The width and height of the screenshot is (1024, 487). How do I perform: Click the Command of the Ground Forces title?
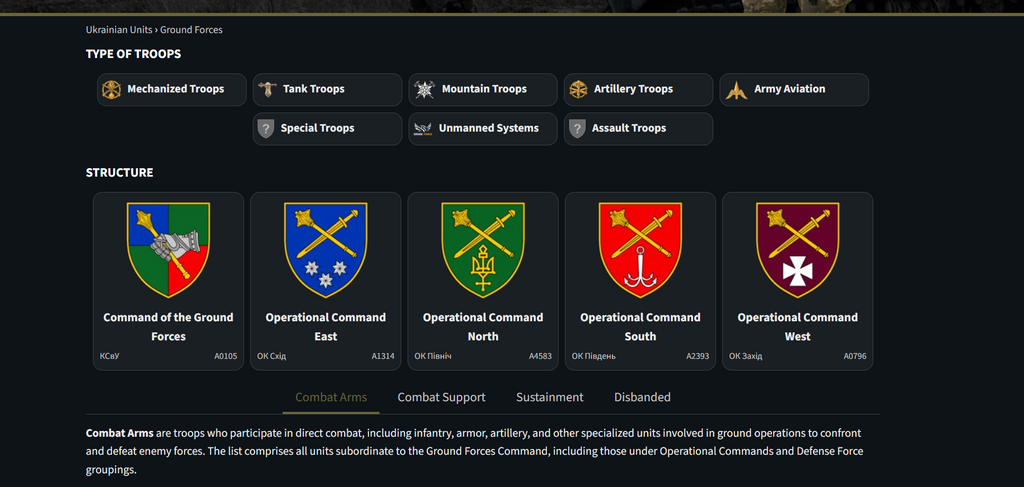coord(168,327)
